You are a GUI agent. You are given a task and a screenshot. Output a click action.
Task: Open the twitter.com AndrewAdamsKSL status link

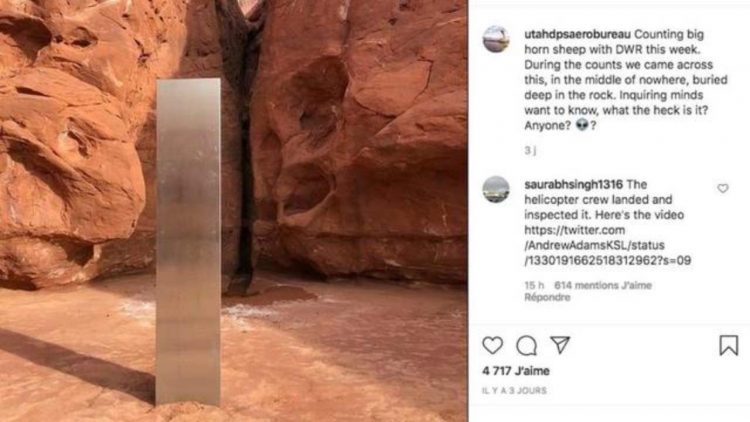607,245
